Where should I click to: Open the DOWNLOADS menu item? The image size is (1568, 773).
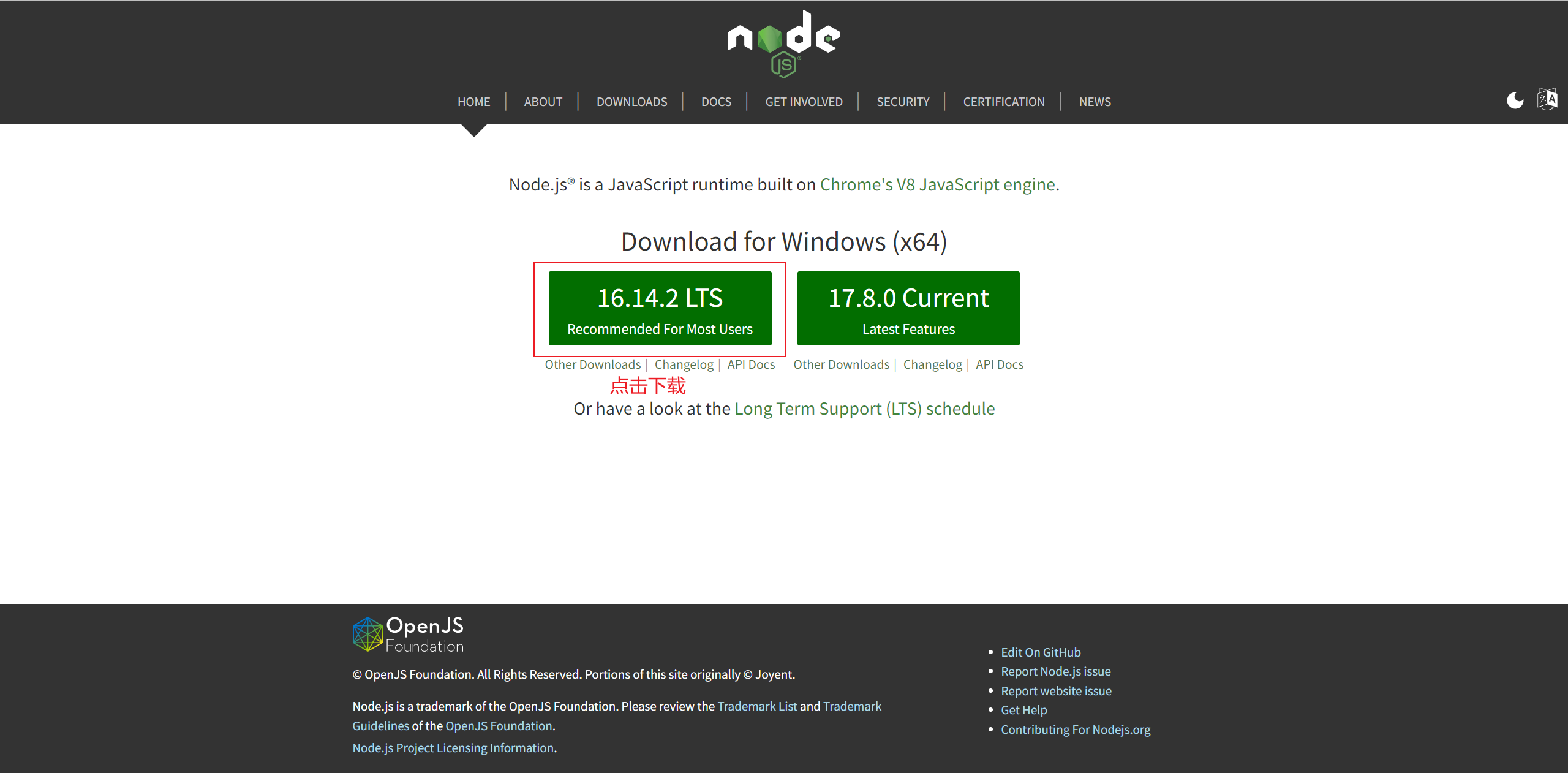coord(631,102)
